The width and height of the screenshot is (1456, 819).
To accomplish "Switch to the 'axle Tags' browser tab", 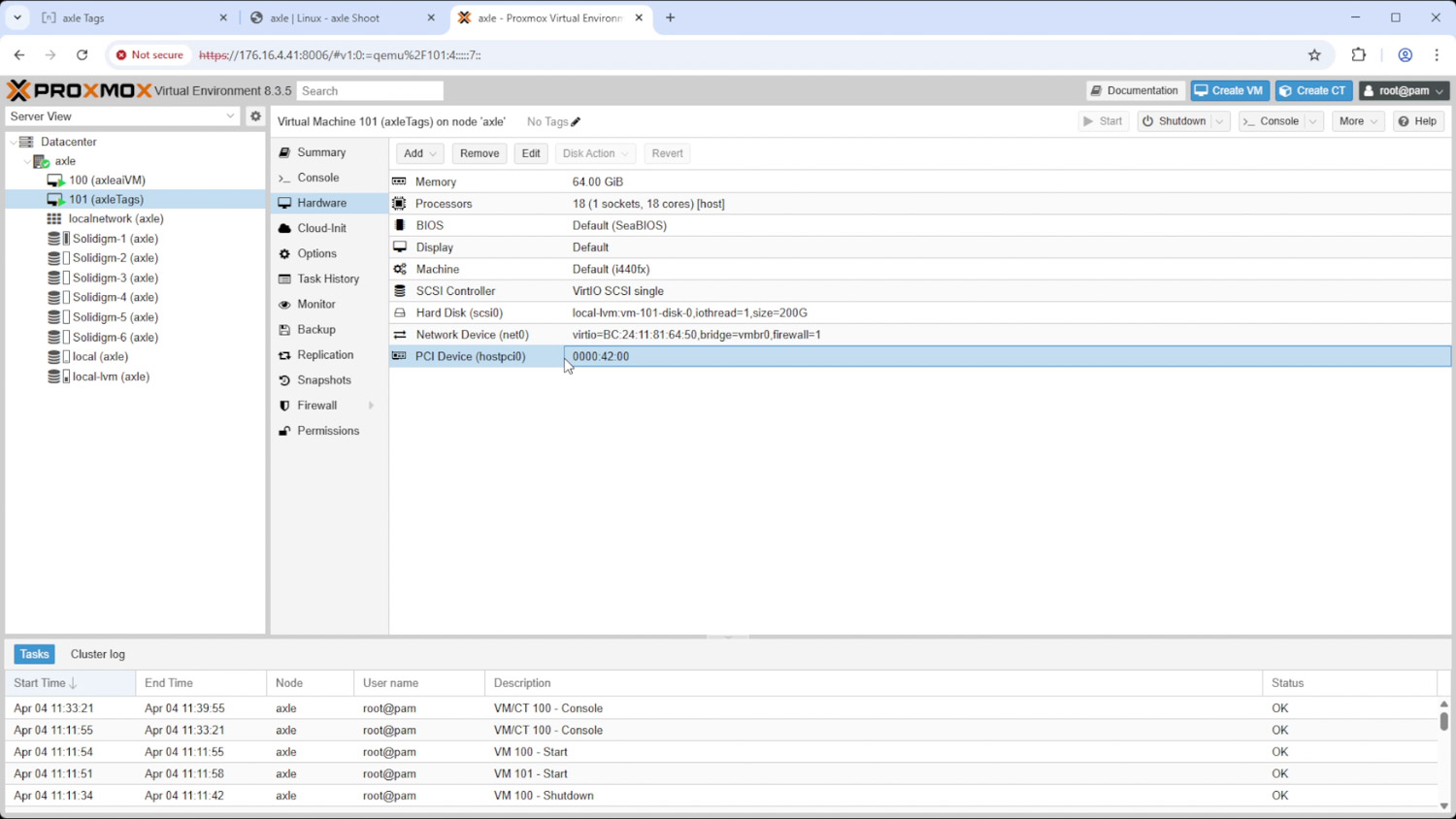I will [133, 17].
